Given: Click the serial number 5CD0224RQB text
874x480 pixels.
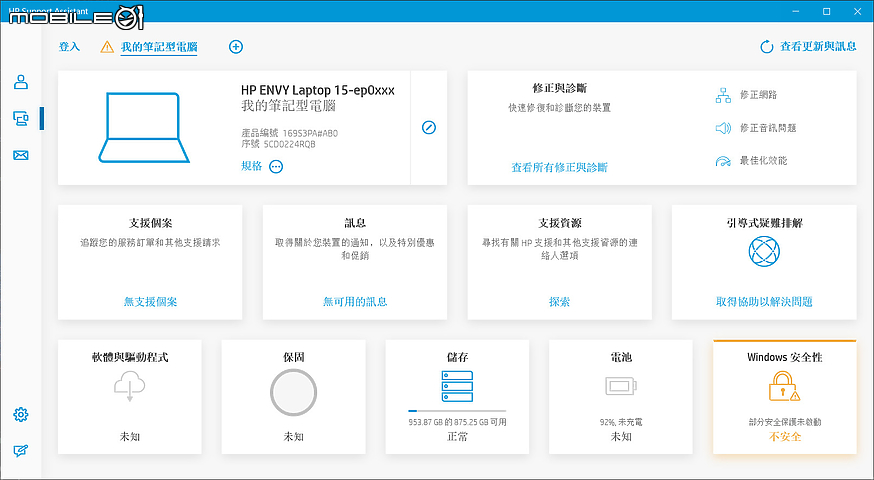Looking at the screenshot, I should coord(289,144).
